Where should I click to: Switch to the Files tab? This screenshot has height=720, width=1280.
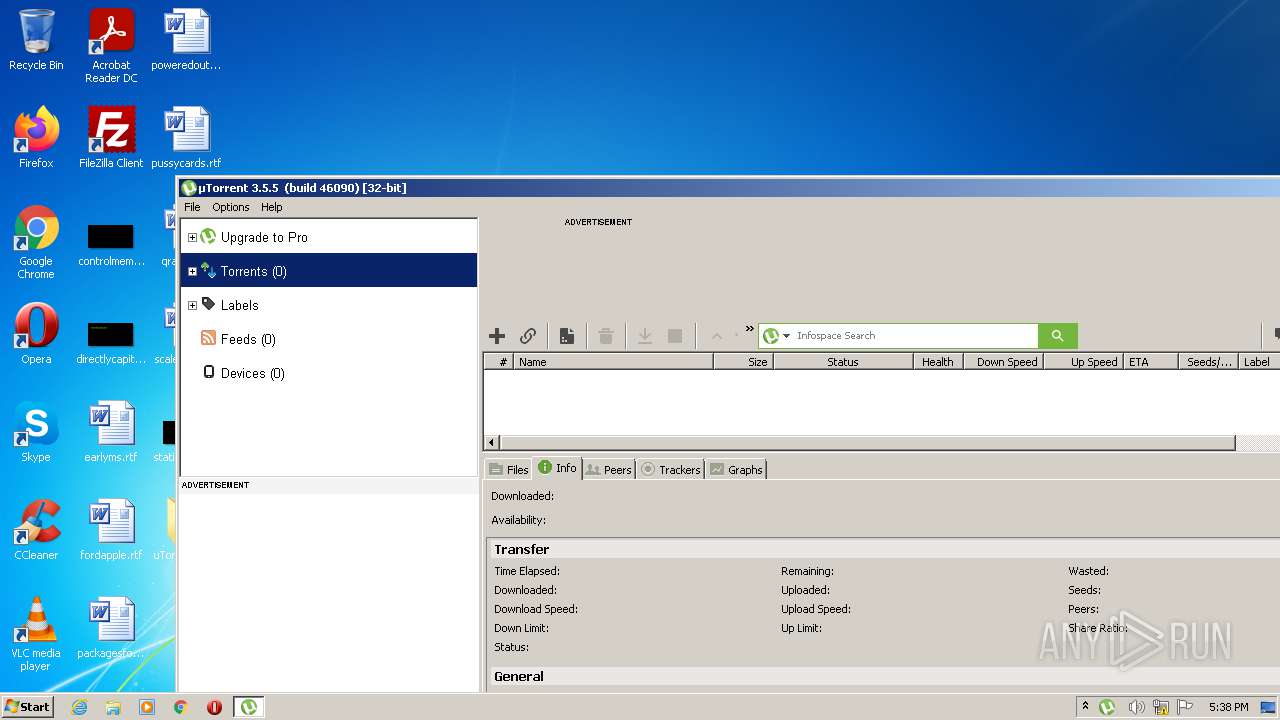(508, 470)
